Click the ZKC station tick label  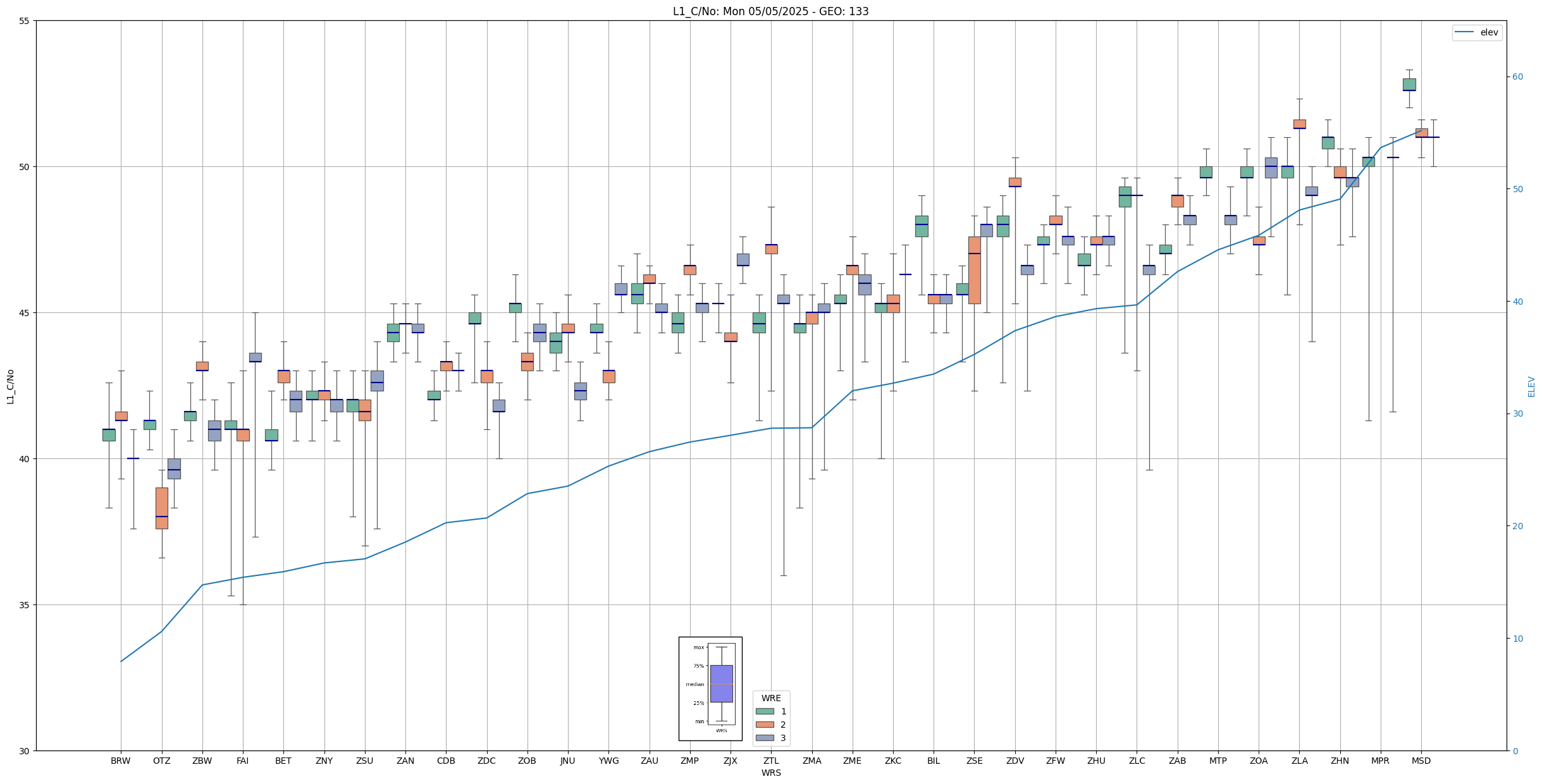coord(892,761)
